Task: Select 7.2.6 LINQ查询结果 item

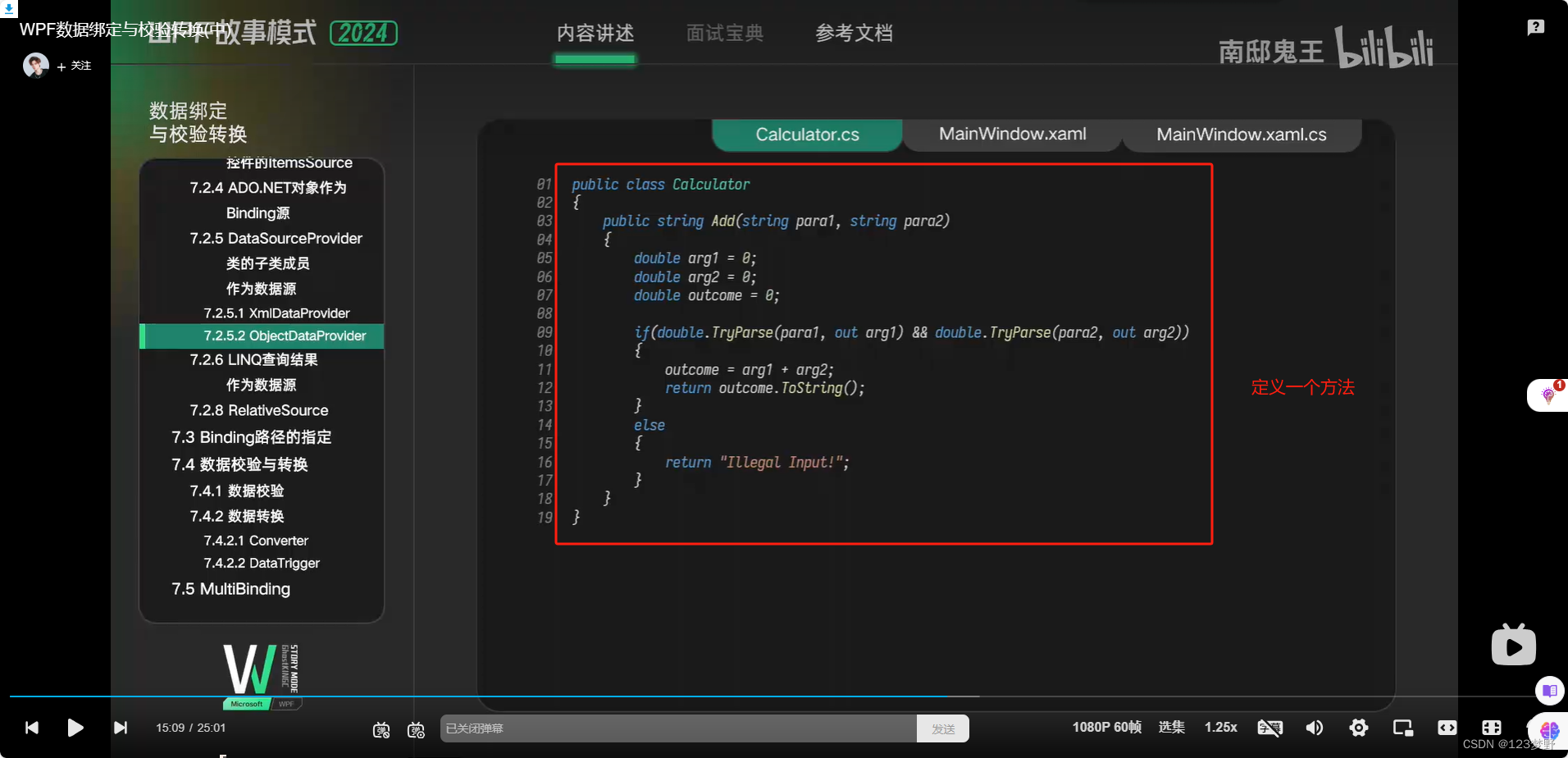Action: point(253,360)
